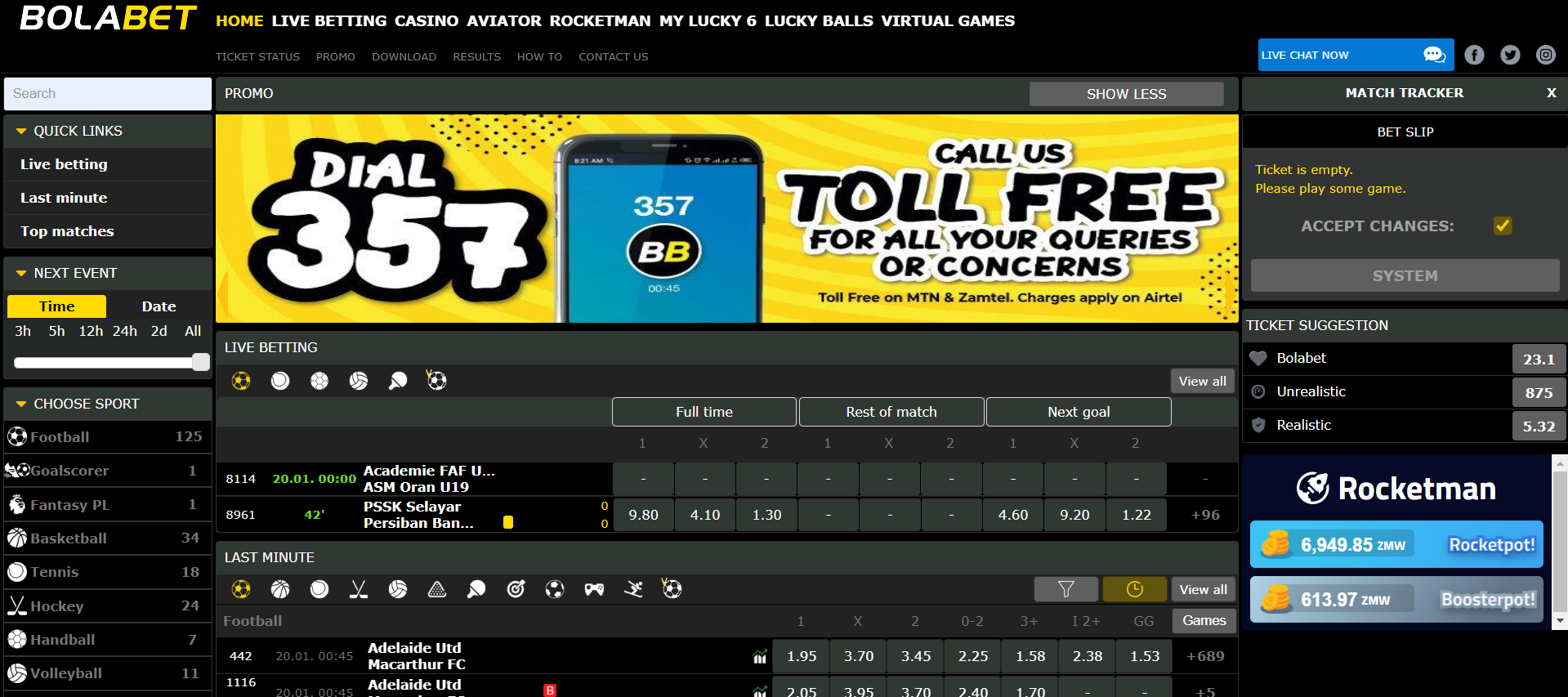The height and width of the screenshot is (697, 1568).
Task: Click the Show Less promo button
Action: [x=1126, y=94]
